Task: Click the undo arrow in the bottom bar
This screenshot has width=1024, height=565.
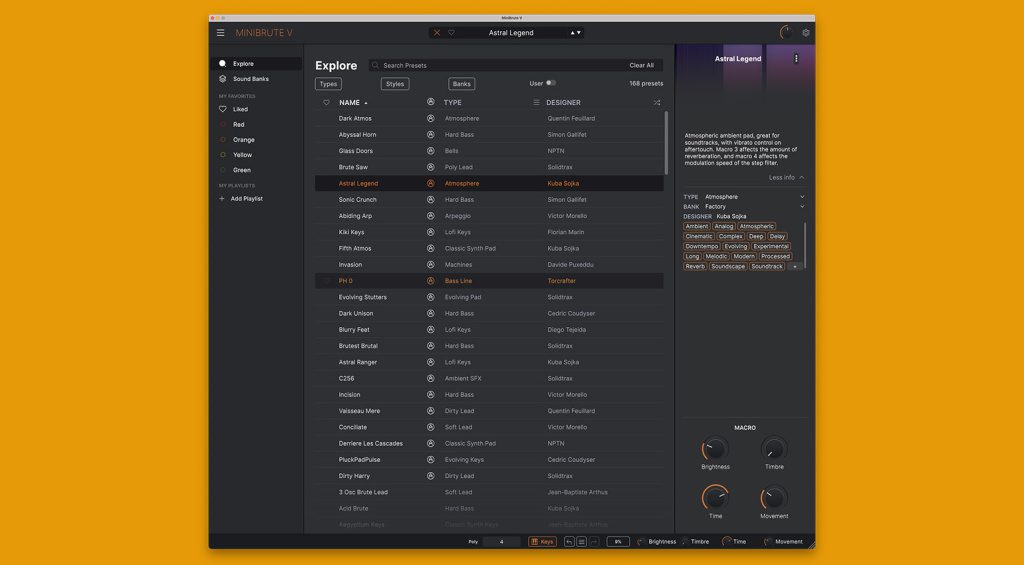Action: click(569, 541)
